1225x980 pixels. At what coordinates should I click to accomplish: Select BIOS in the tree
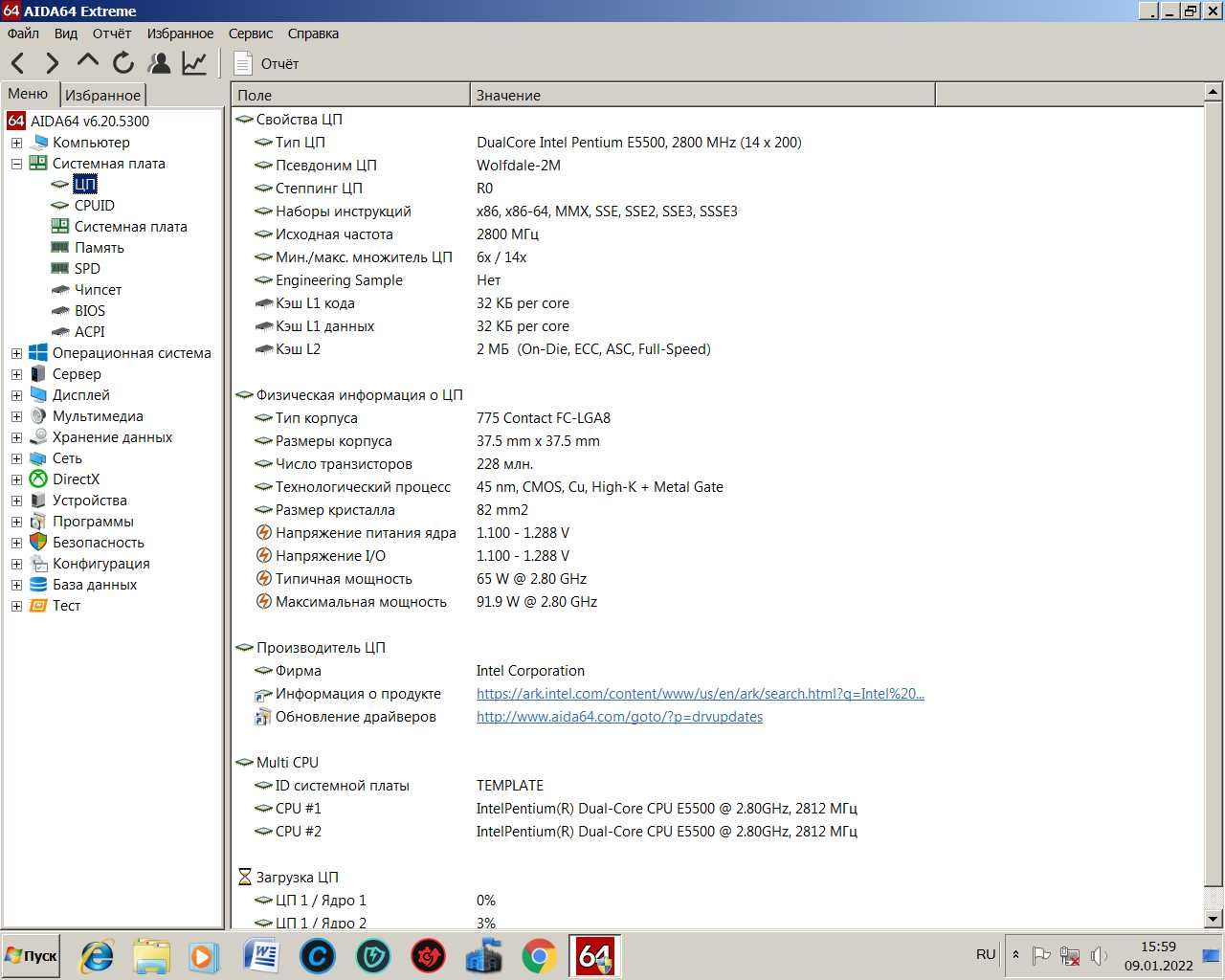(90, 311)
